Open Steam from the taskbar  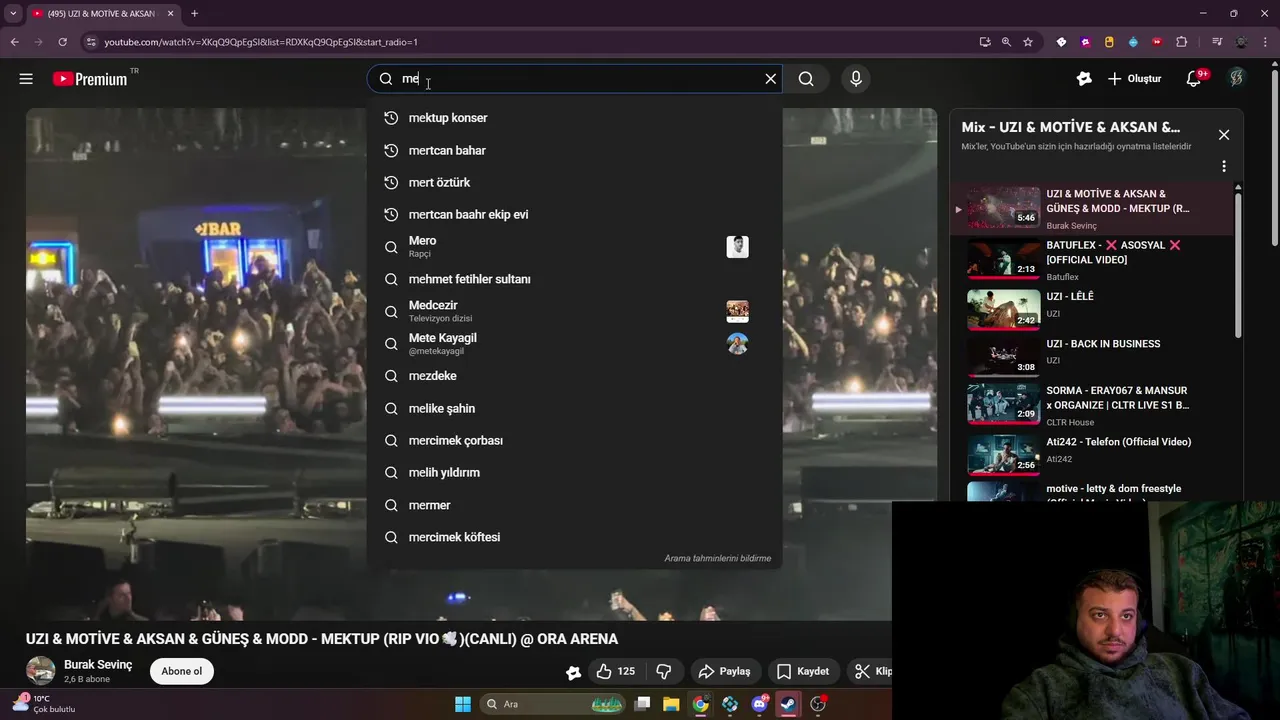[x=788, y=704]
